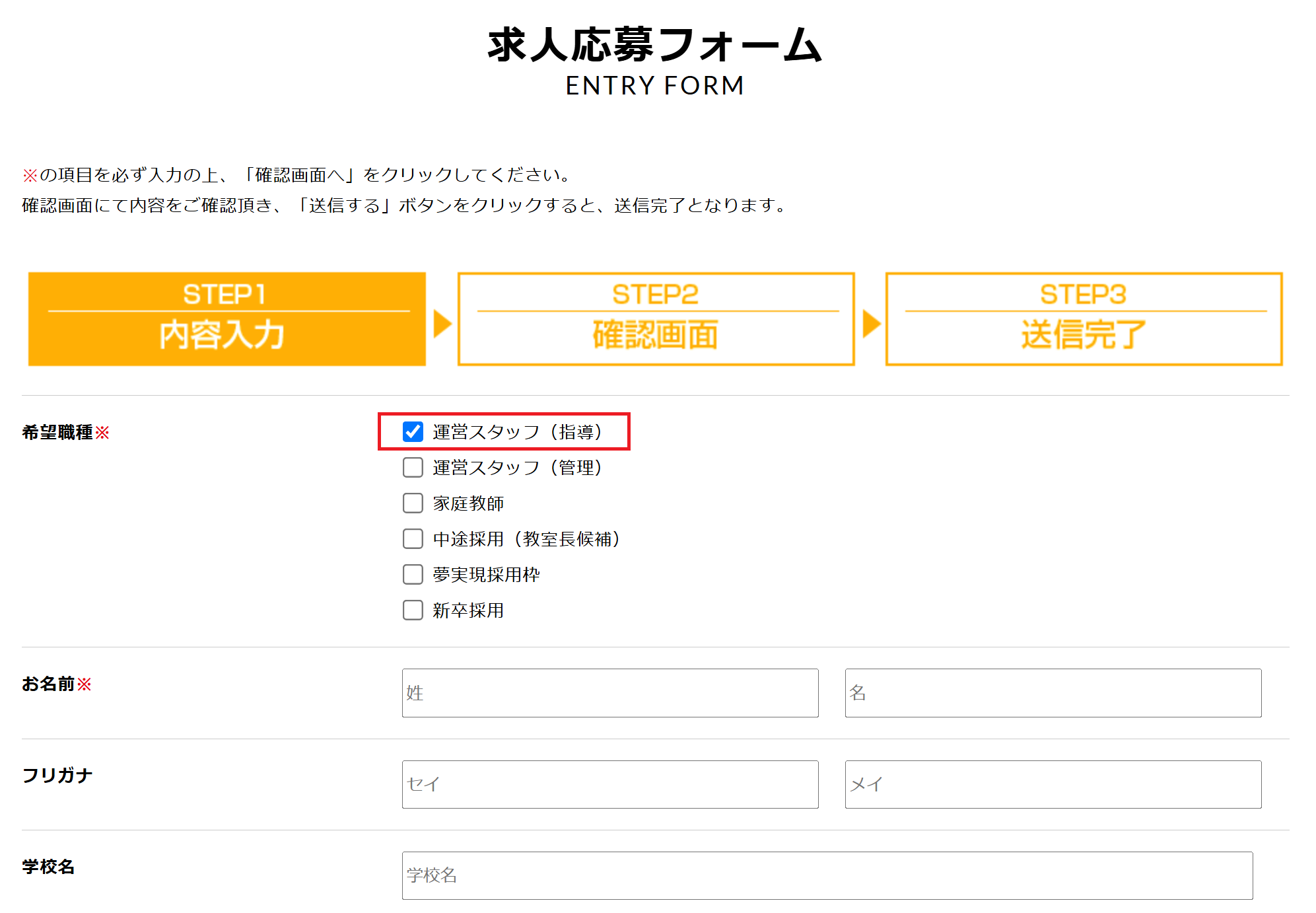Click the 運営スタッフ（管理） label text
This screenshot has height=913, width=1316.
(x=517, y=468)
